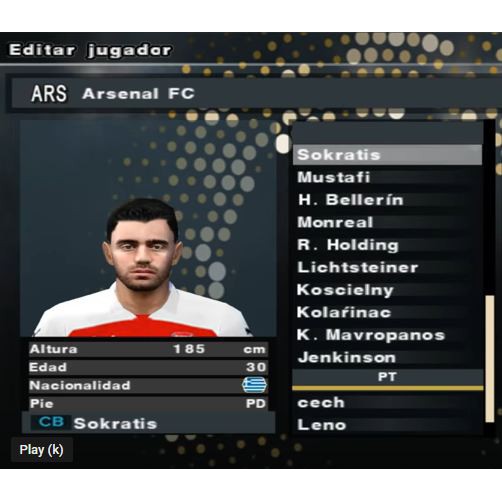Pick K. Mavropanos from the player list
Viewport: 502px width, 502px height.
[388, 335]
